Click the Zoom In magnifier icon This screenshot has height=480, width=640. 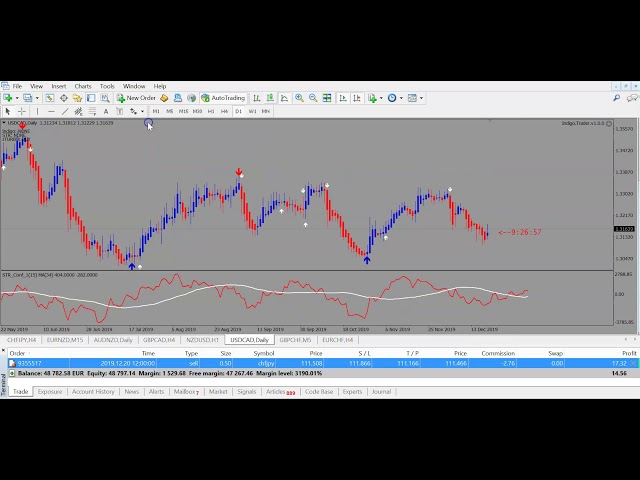point(299,98)
